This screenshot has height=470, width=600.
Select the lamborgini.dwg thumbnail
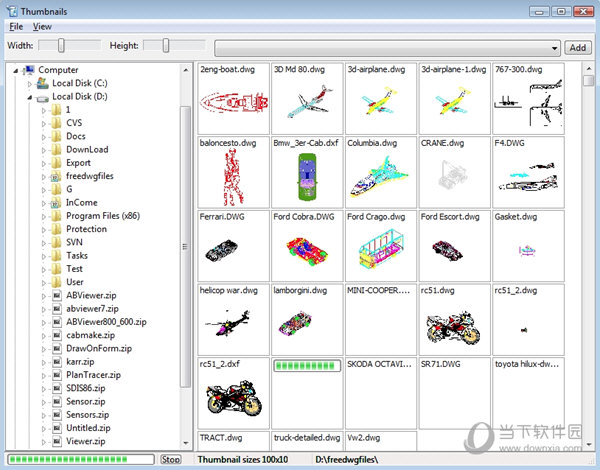(x=307, y=320)
